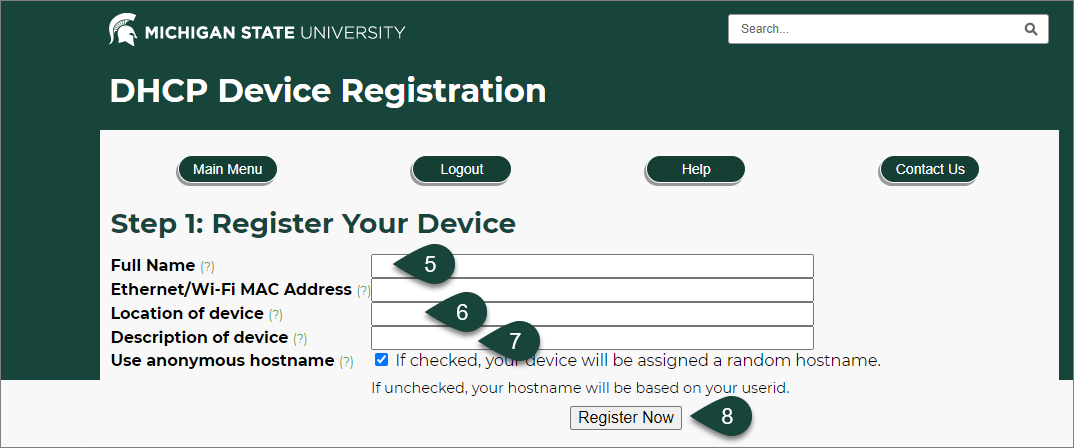Open the Help page
This screenshot has height=448, width=1074.
pyautogui.click(x=695, y=170)
